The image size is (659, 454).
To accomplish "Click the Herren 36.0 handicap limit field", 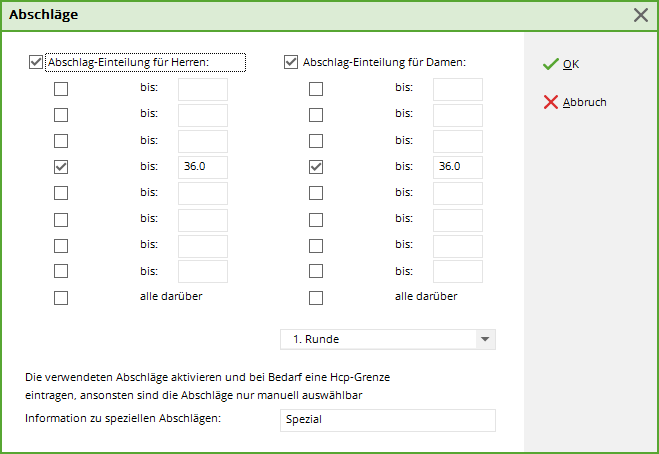I will pos(203,167).
